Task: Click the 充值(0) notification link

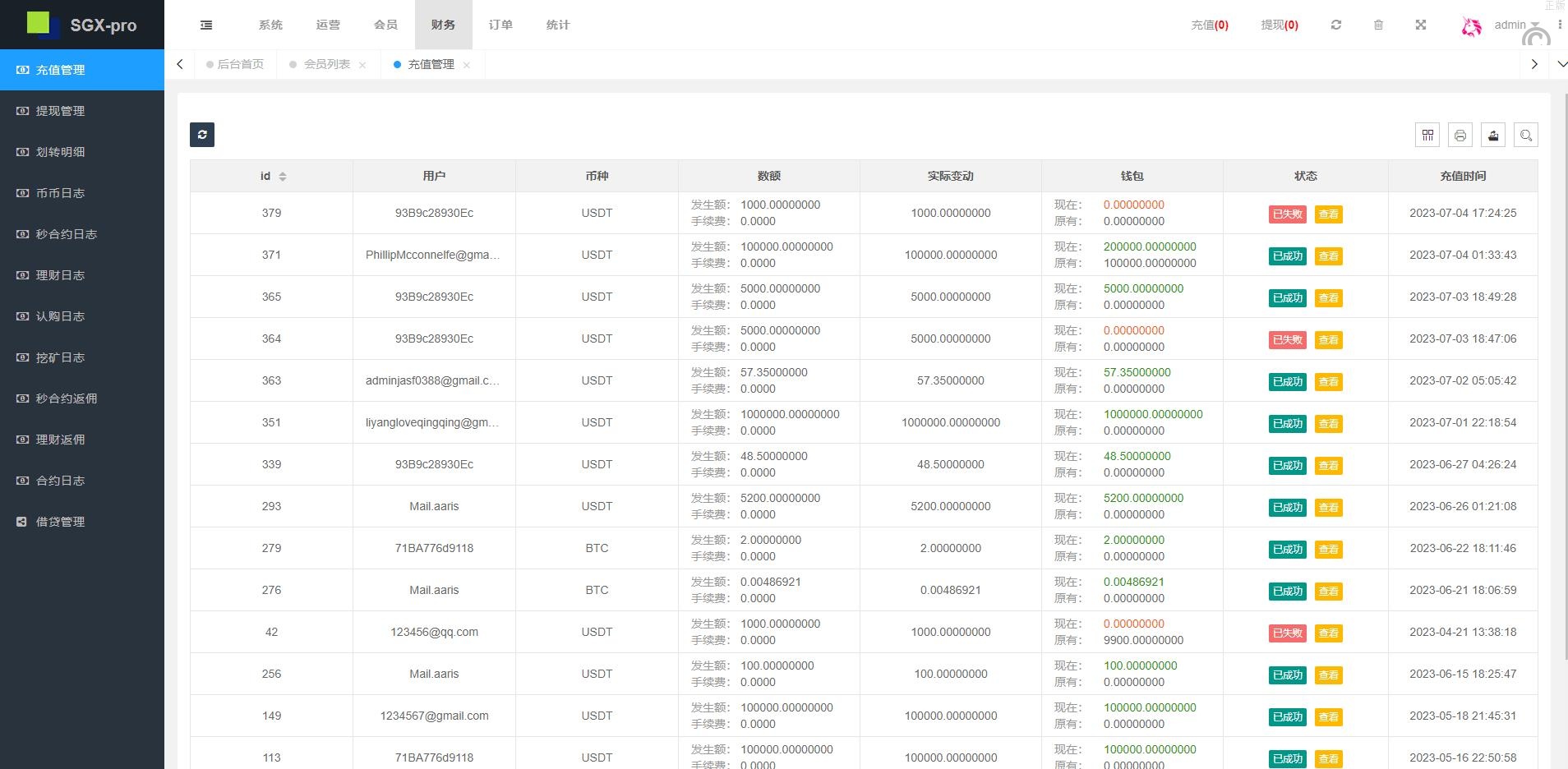Action: [1210, 25]
